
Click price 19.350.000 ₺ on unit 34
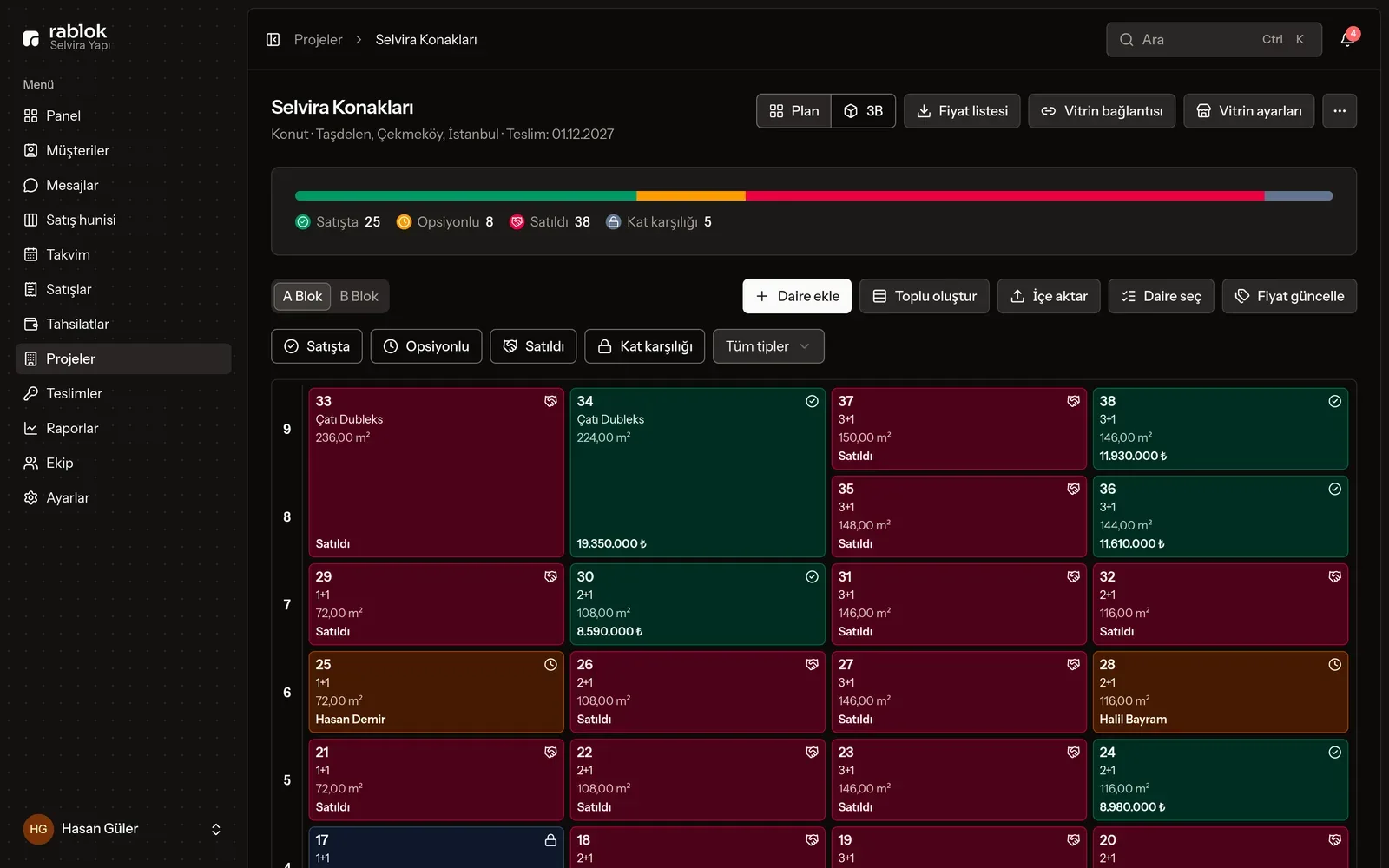coord(611,543)
